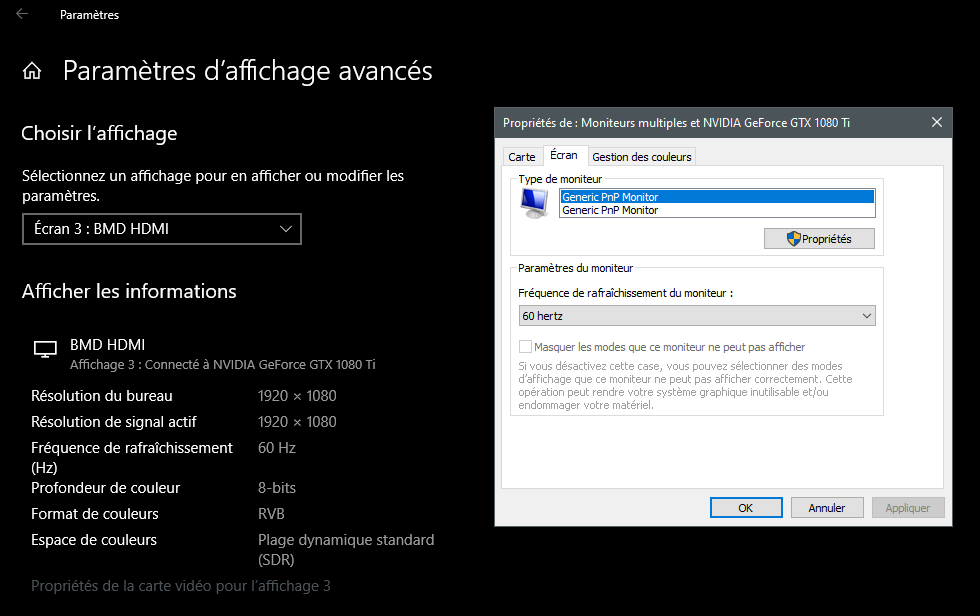Click the 60 Hz refresh rate value
980x616 pixels.
pos(277,448)
